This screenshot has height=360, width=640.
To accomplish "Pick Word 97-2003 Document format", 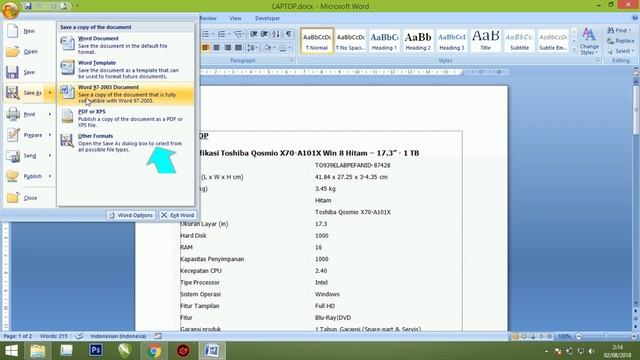I will [x=125, y=94].
